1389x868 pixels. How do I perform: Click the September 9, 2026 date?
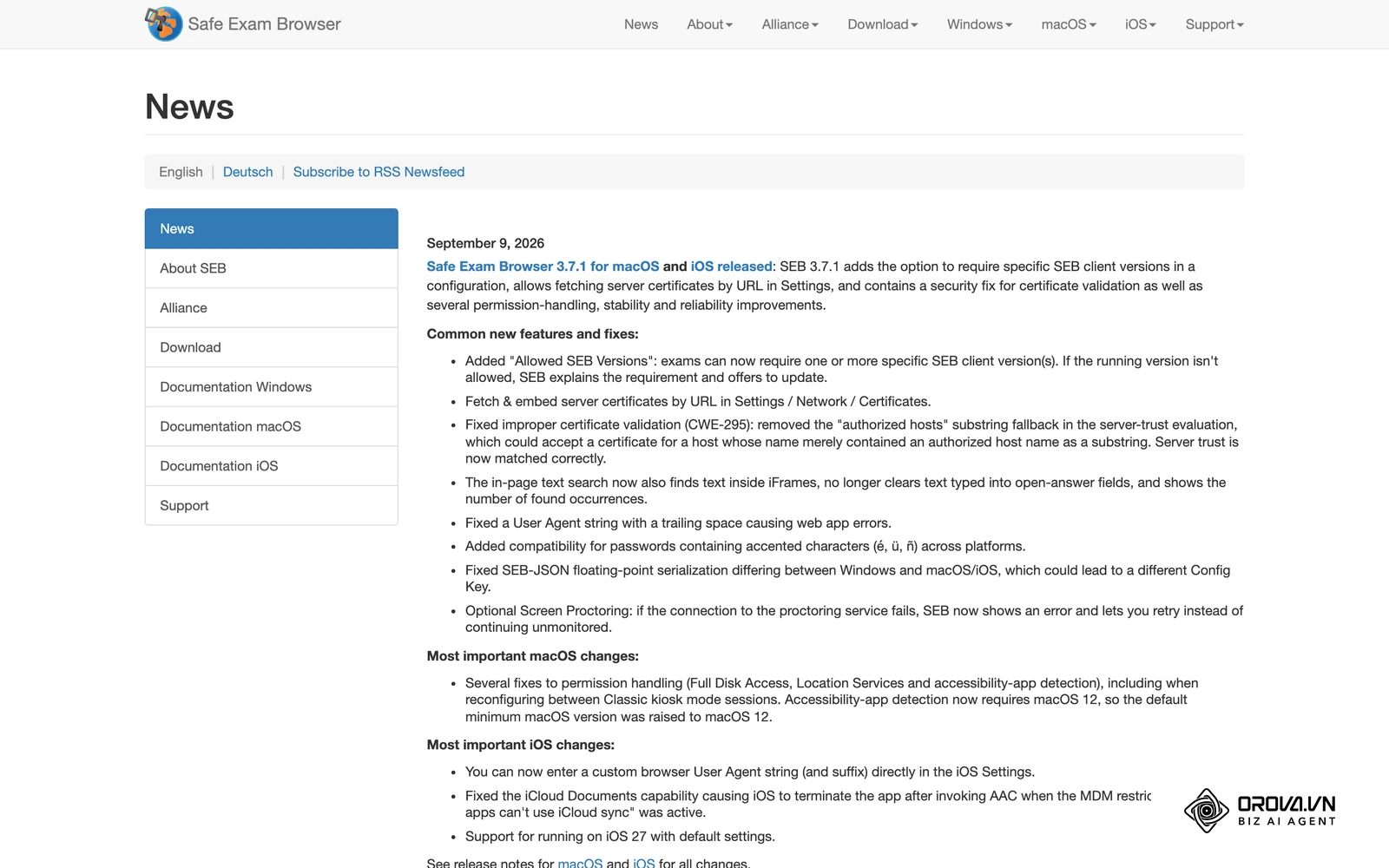click(x=485, y=243)
